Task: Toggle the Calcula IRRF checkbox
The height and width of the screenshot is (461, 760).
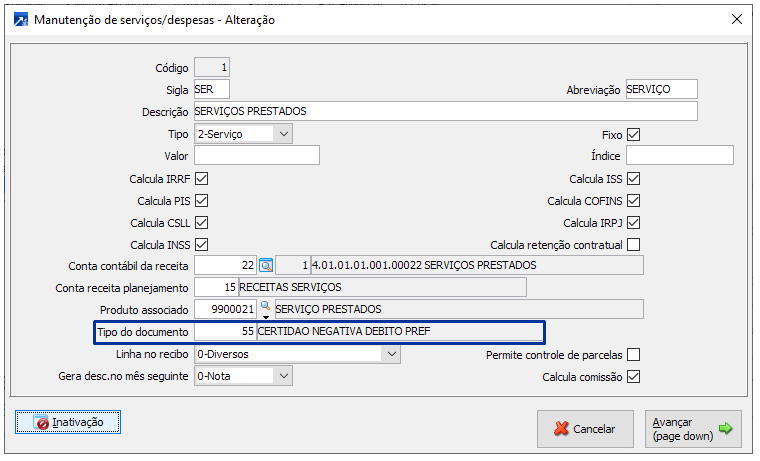Action: (201, 179)
